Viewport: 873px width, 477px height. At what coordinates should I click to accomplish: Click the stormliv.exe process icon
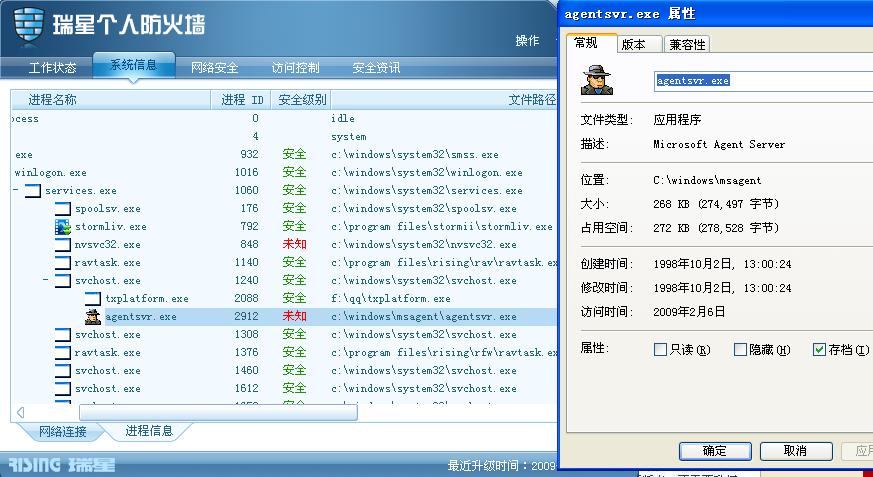pos(63,227)
